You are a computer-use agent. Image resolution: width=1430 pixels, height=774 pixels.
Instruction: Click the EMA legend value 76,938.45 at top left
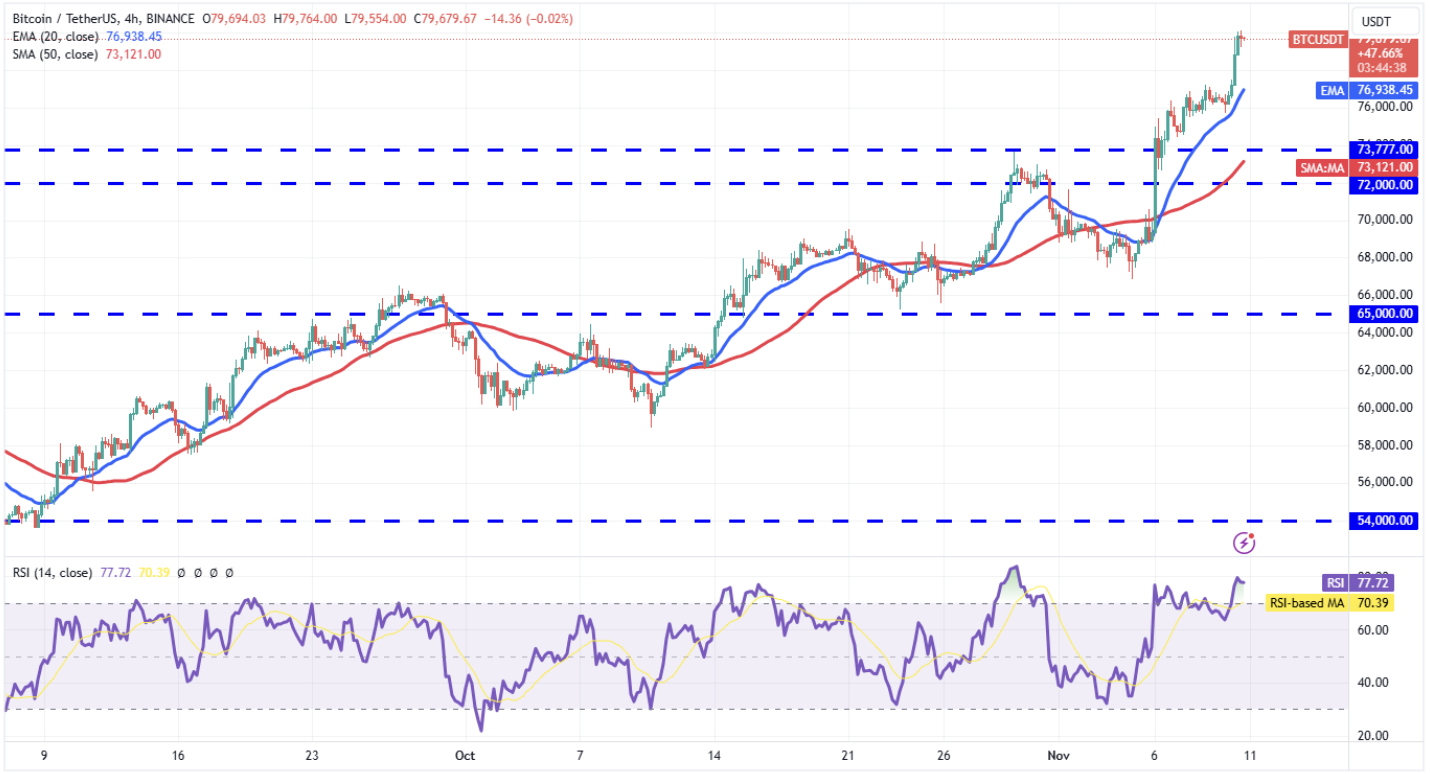[x=133, y=37]
